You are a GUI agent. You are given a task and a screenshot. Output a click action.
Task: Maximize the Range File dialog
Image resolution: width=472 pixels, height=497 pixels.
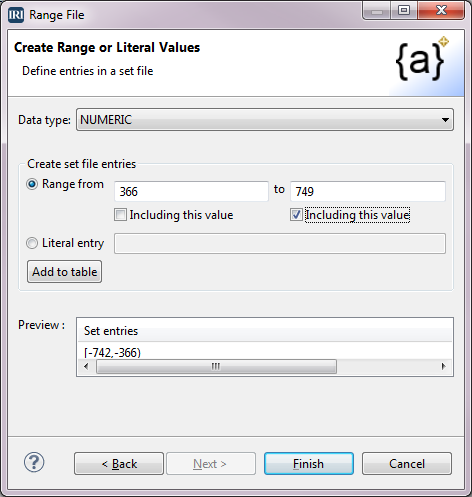pos(404,11)
